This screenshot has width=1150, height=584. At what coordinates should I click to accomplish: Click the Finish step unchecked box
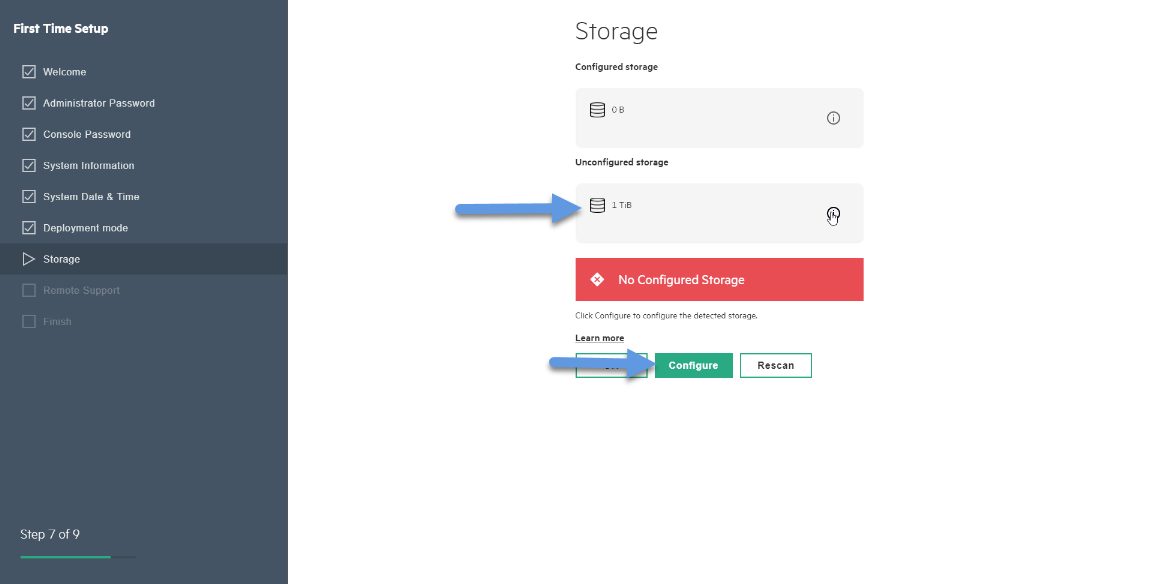coord(29,321)
